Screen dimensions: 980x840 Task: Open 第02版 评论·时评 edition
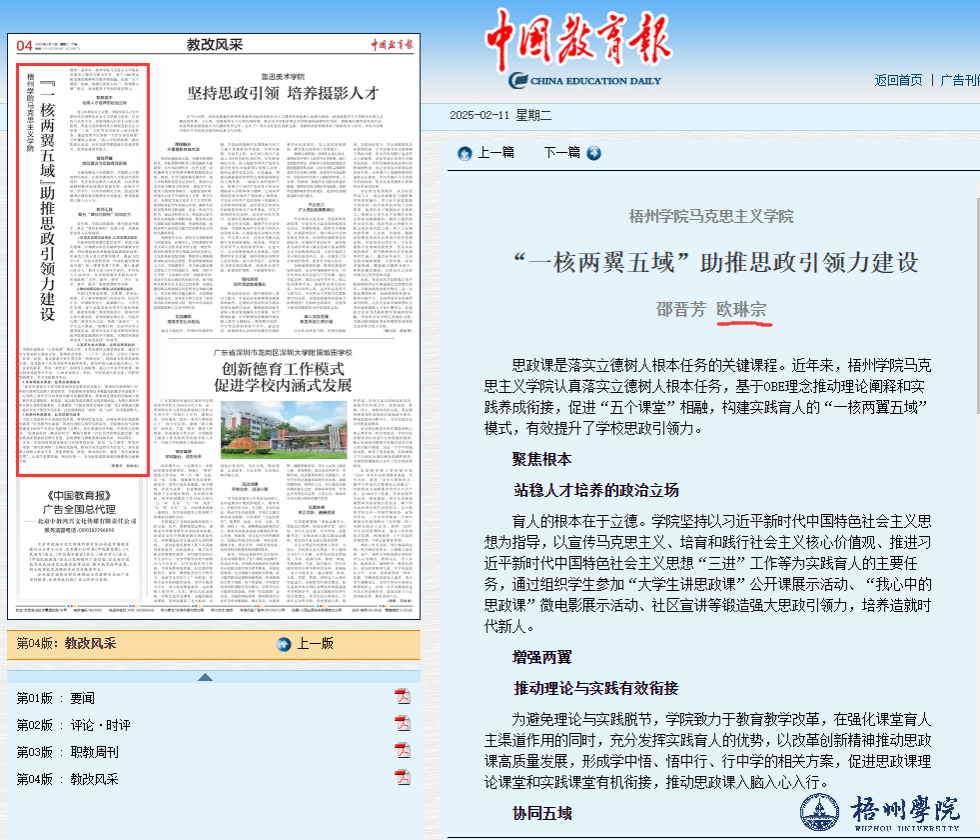tap(73, 725)
